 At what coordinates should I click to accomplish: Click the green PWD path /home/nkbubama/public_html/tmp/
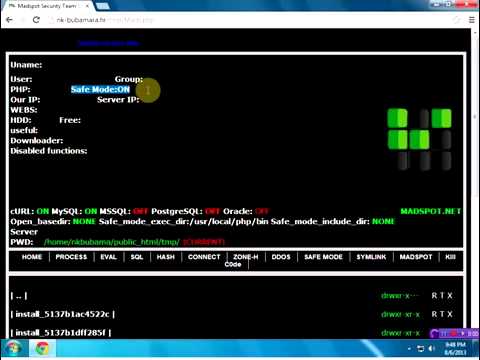pos(112,242)
